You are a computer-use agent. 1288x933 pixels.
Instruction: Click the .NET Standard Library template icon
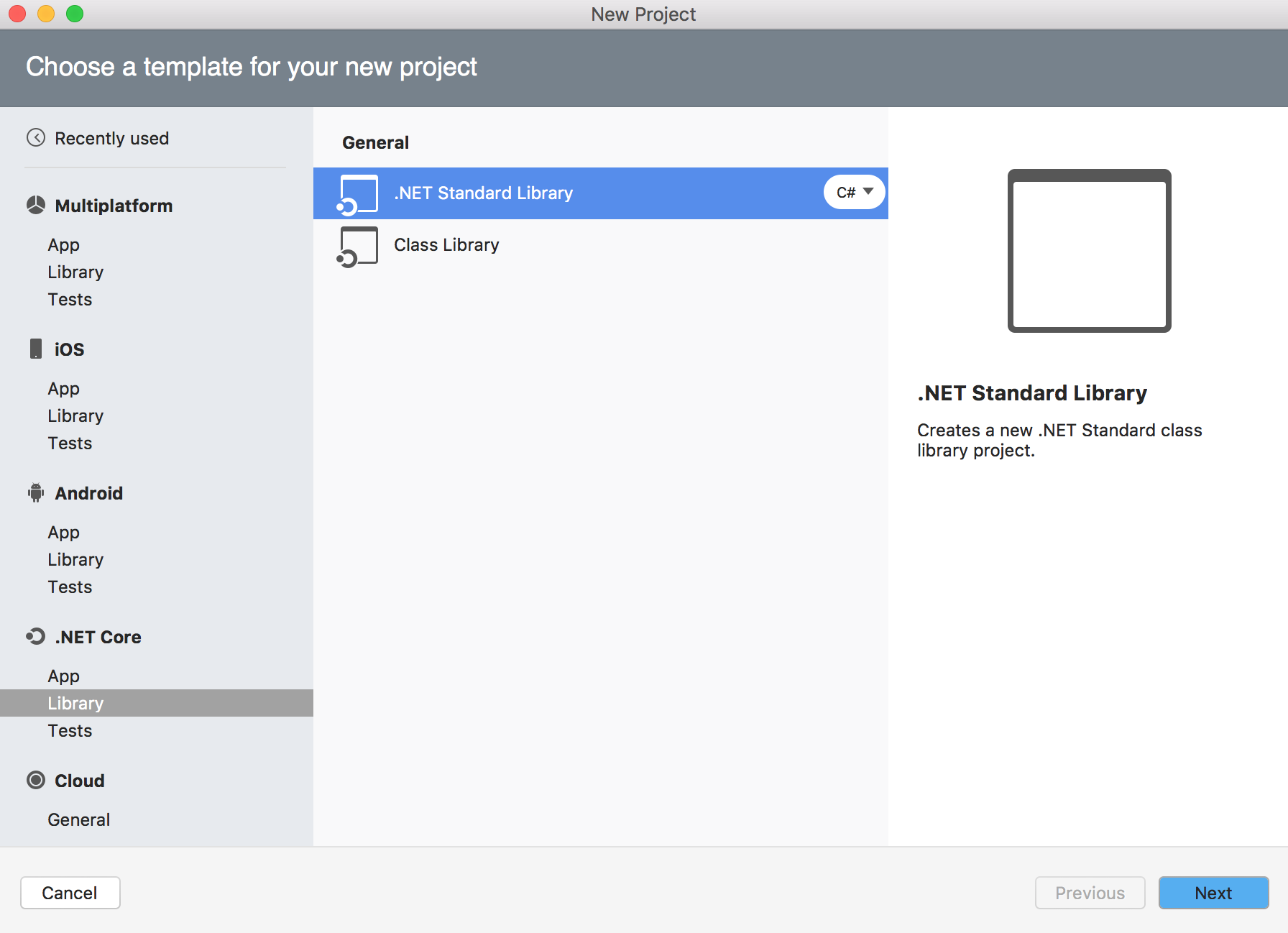357,195
